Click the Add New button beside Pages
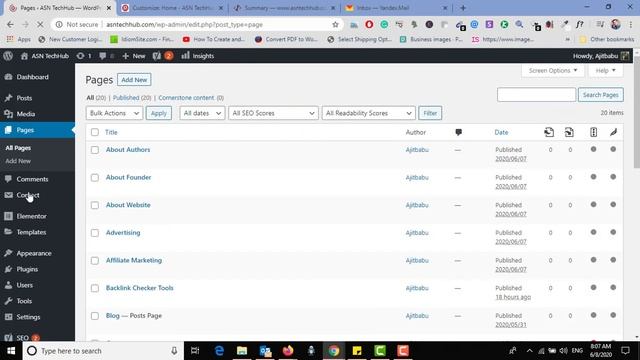Viewport: 640px width, 360px height. point(134,80)
